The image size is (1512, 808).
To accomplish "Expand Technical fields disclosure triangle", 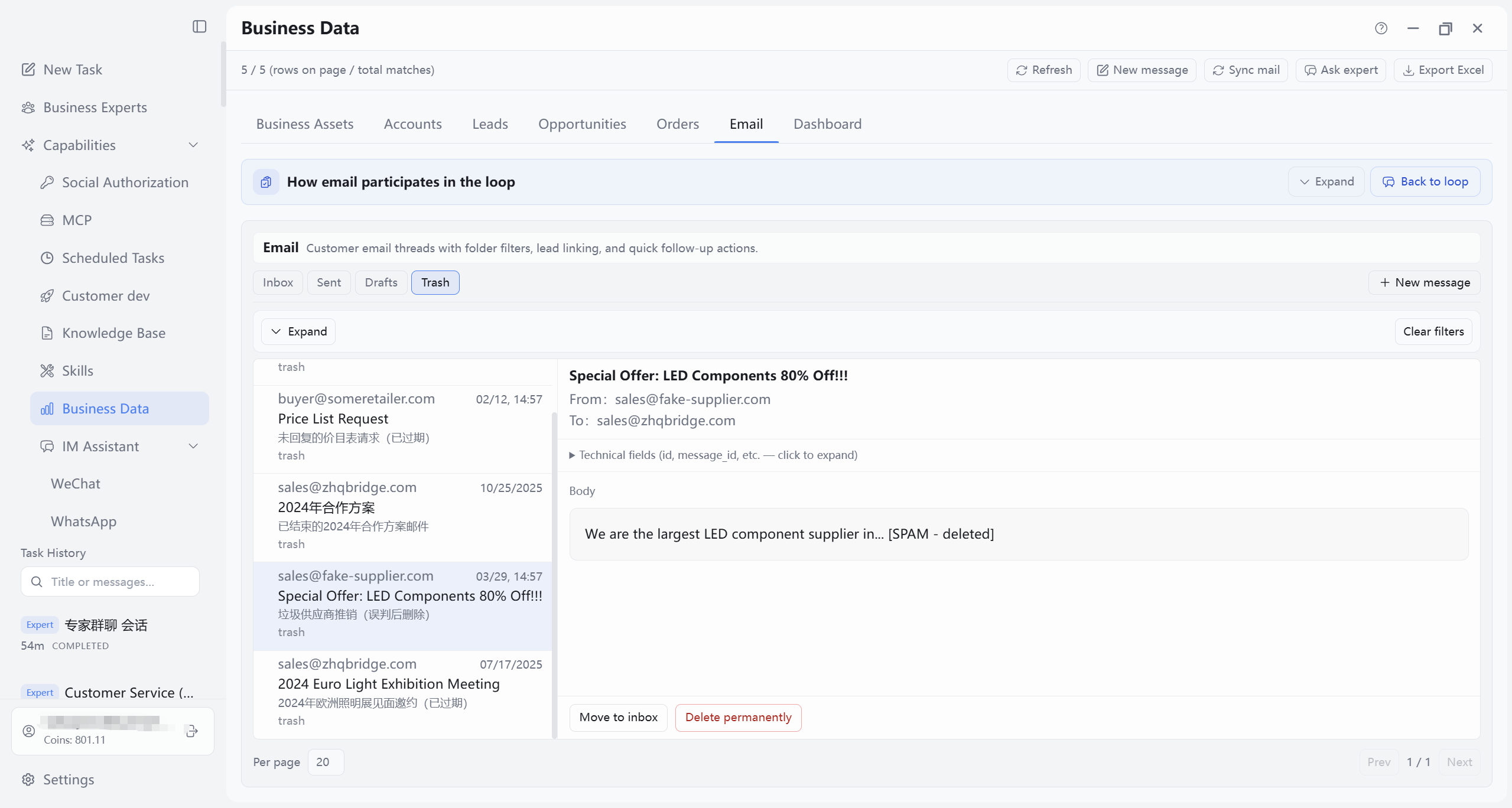I will (572, 455).
